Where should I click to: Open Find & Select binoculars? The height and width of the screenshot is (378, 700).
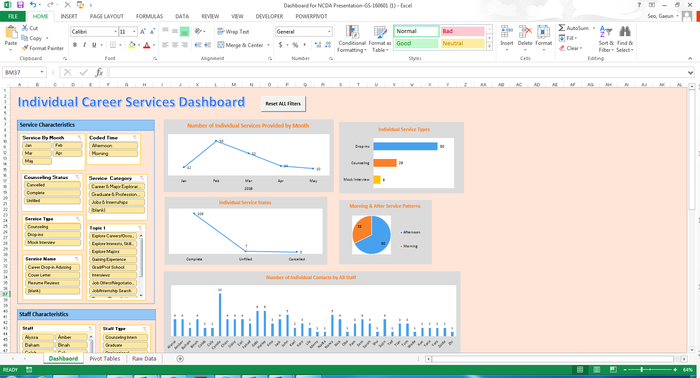tap(625, 39)
